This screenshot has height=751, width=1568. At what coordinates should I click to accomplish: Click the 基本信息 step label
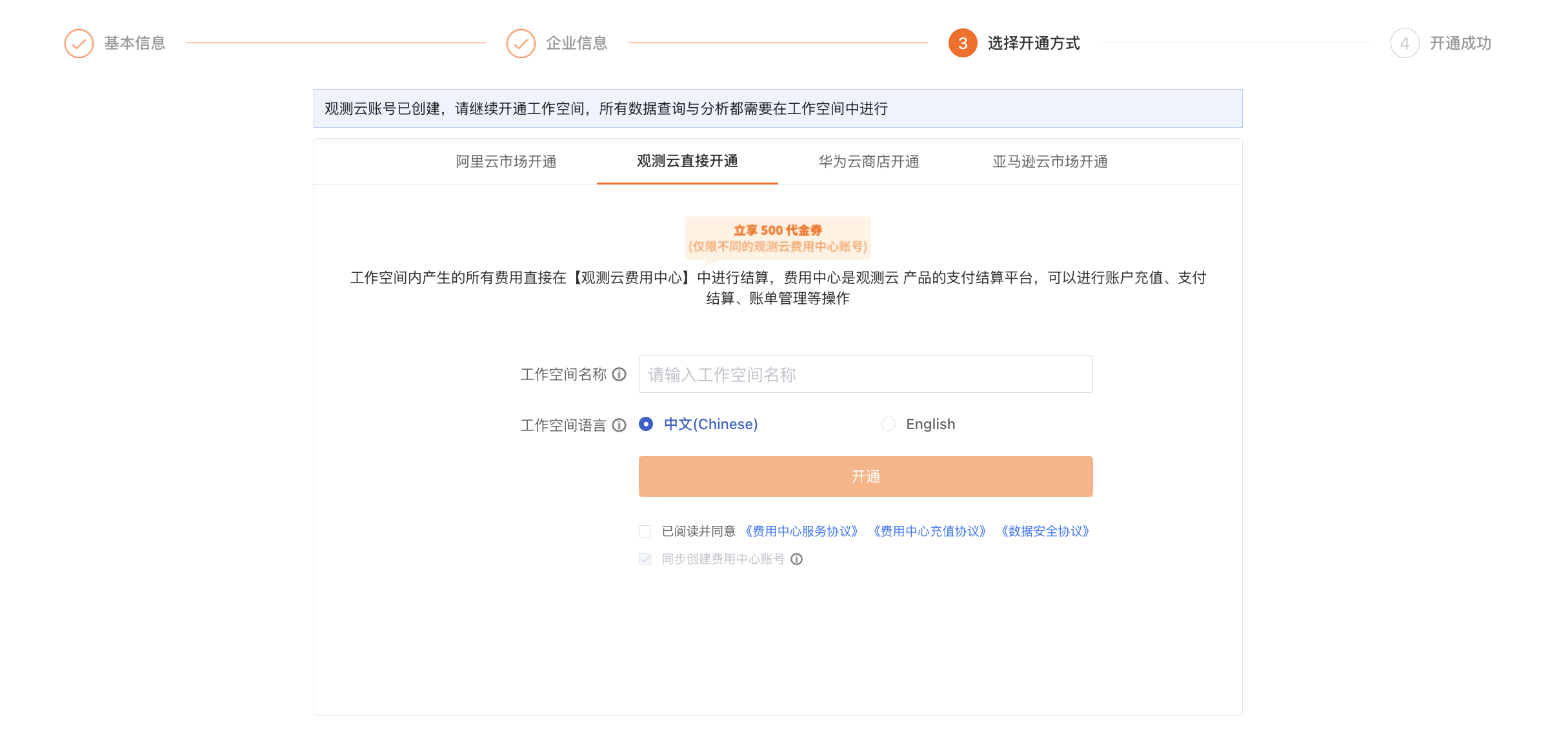(x=135, y=43)
